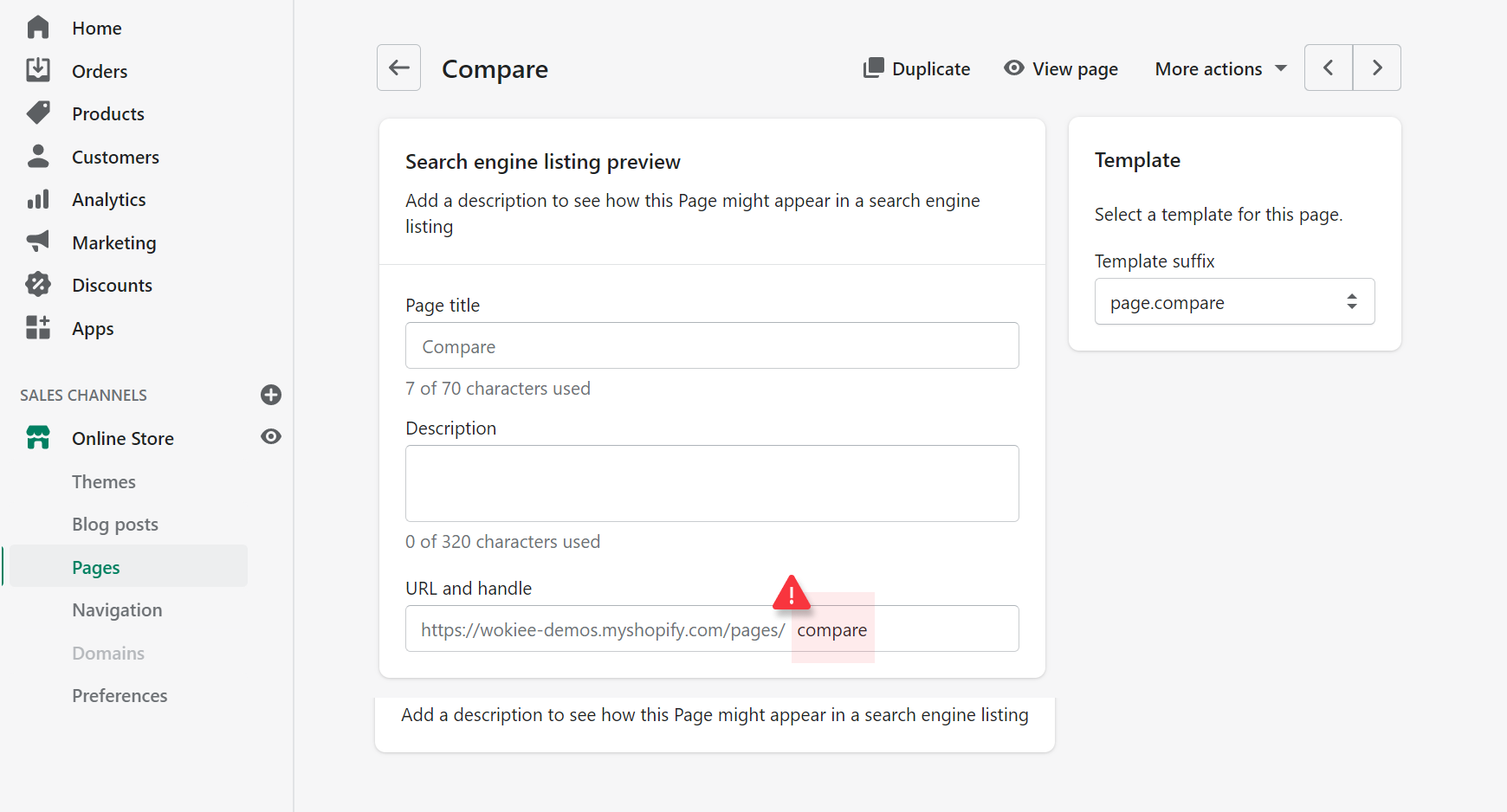Click the Discounts badge icon
Viewport: 1507px width, 812px height.
click(38, 284)
